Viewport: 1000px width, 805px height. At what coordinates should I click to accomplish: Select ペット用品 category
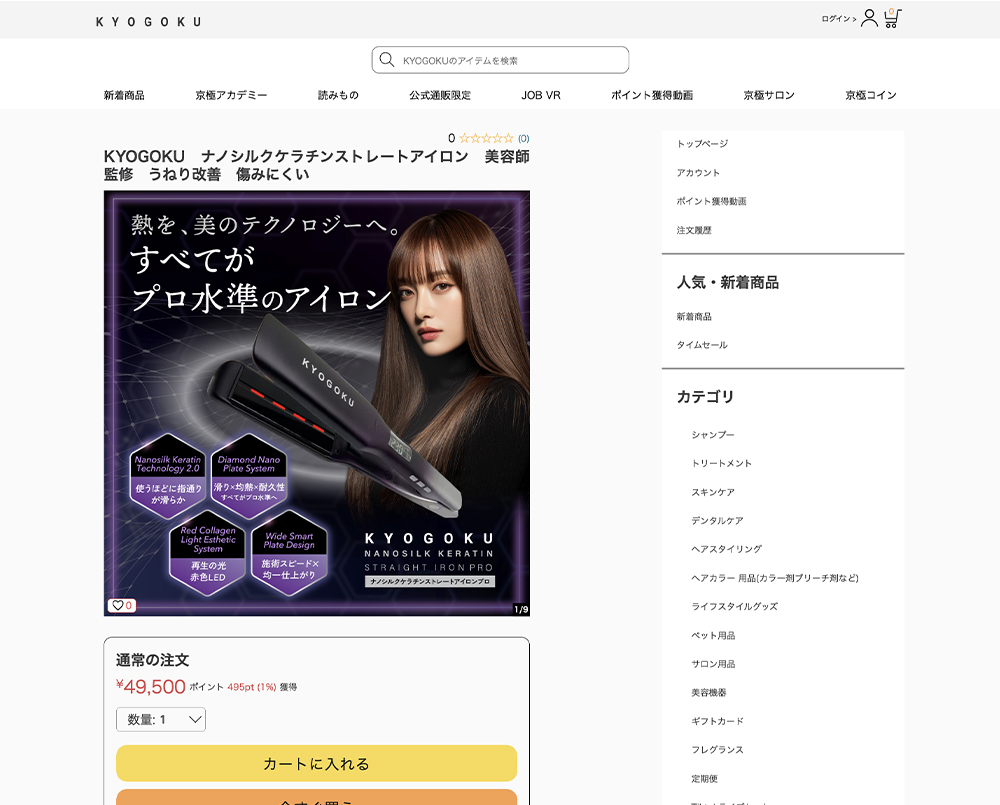[x=713, y=635]
